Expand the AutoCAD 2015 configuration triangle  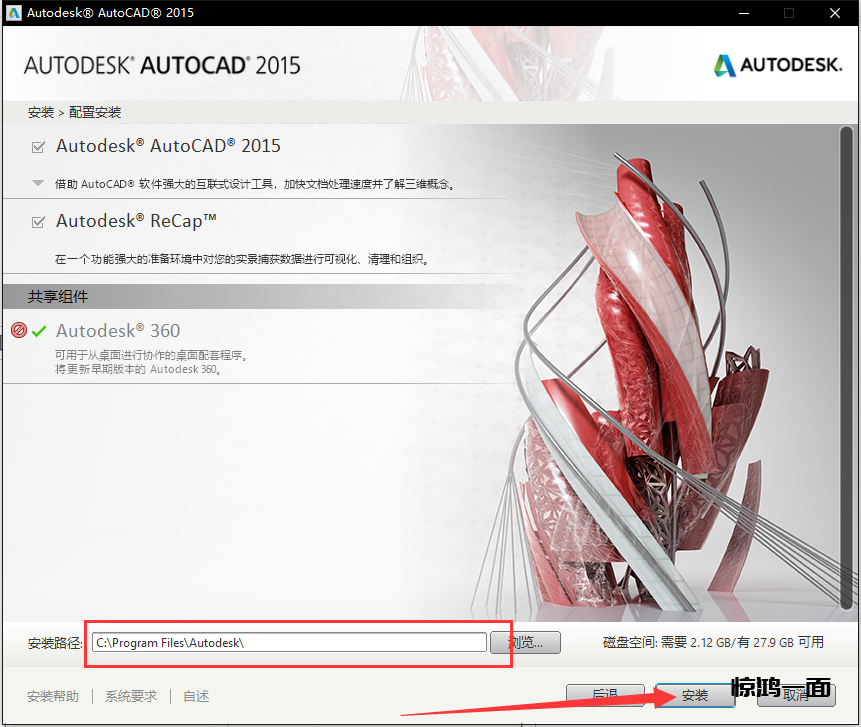pos(38,183)
